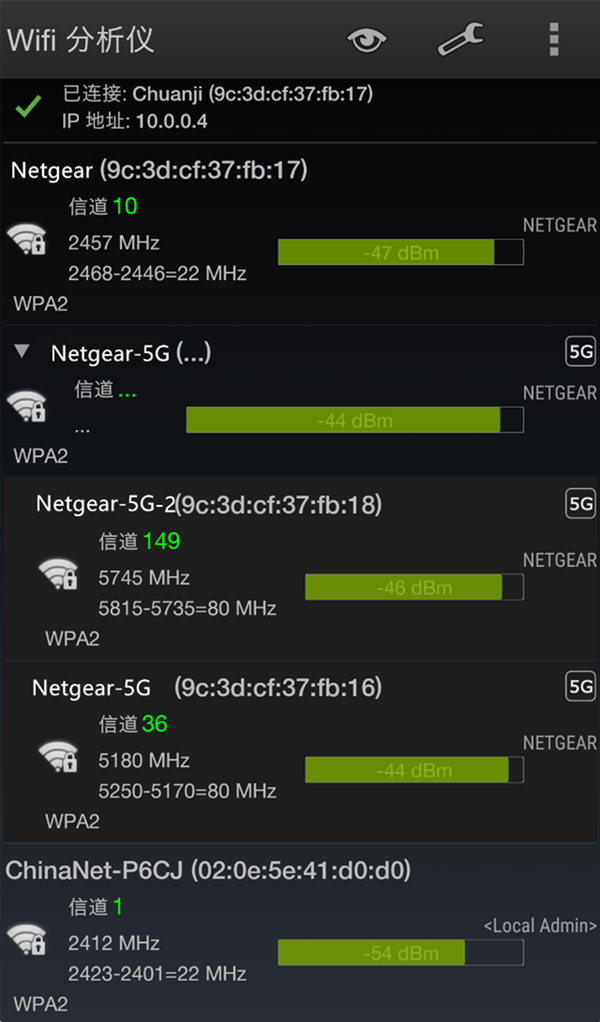Tap the WiFi lock icon for Netgear-5G-2
The image size is (600, 1022).
(x=58, y=576)
